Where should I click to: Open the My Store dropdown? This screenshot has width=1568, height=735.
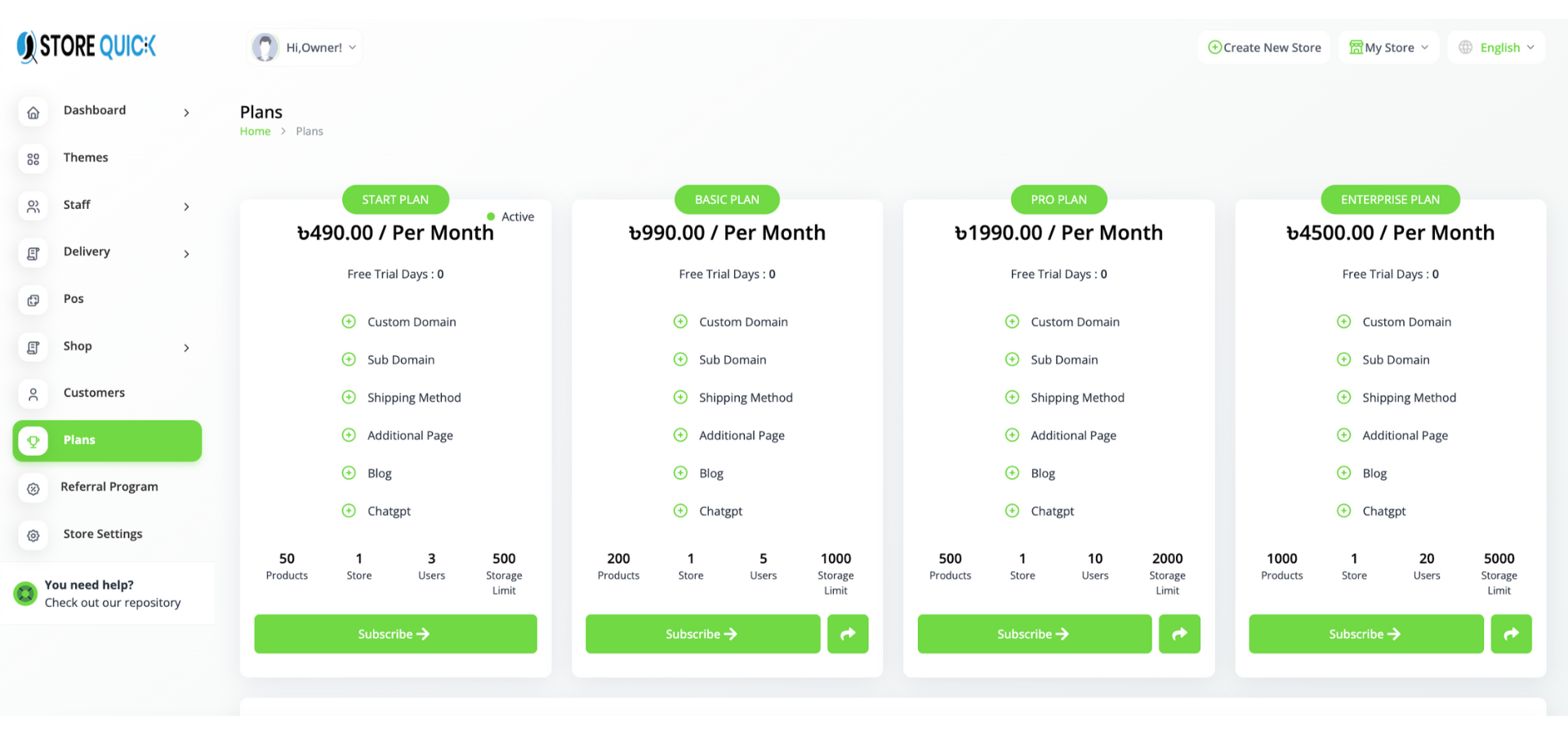click(1388, 47)
